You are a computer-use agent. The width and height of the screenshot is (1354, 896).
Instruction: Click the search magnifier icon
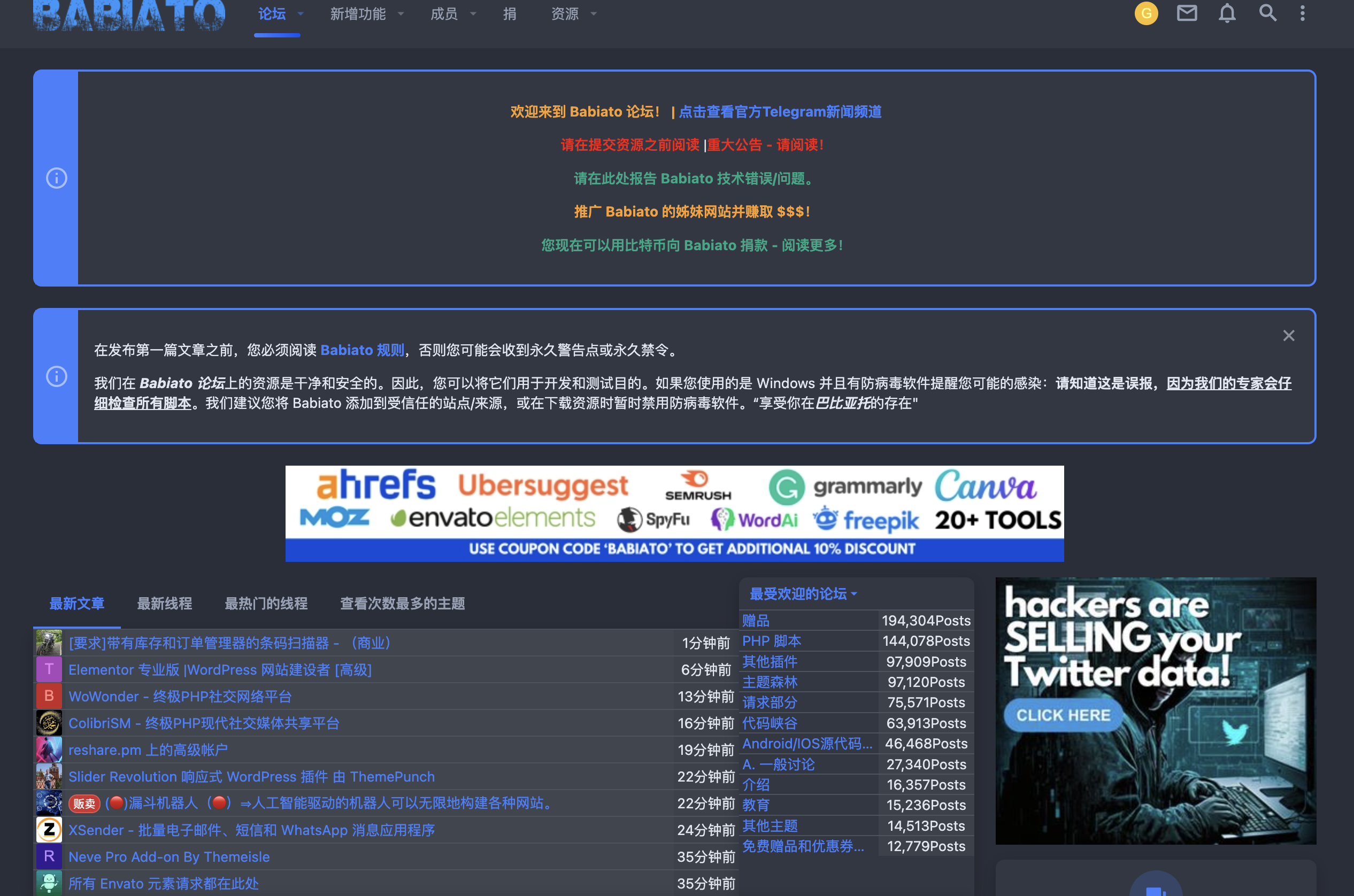(x=1267, y=13)
